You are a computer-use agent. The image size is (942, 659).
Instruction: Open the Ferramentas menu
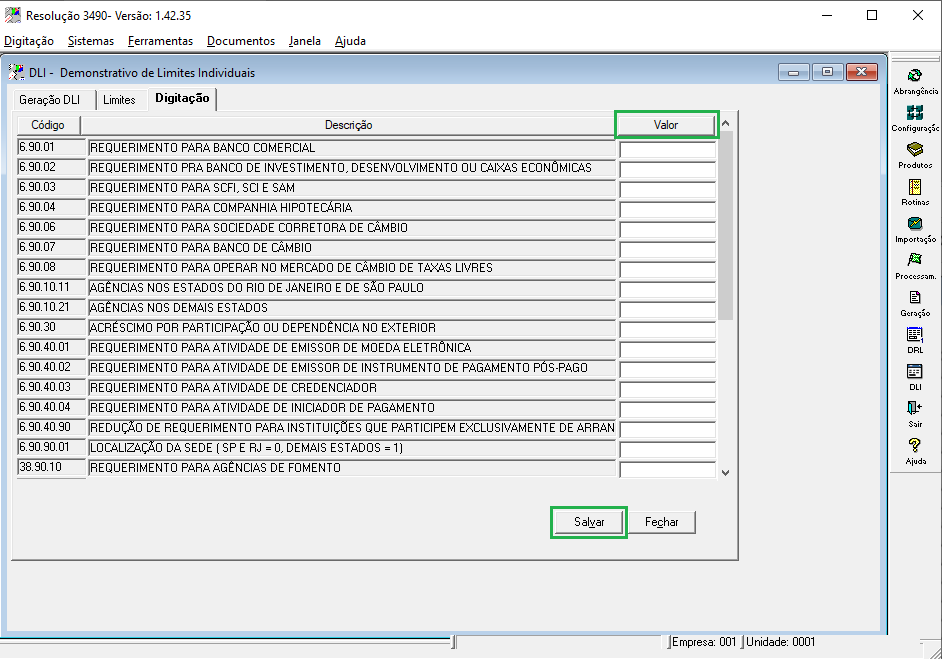(x=160, y=41)
